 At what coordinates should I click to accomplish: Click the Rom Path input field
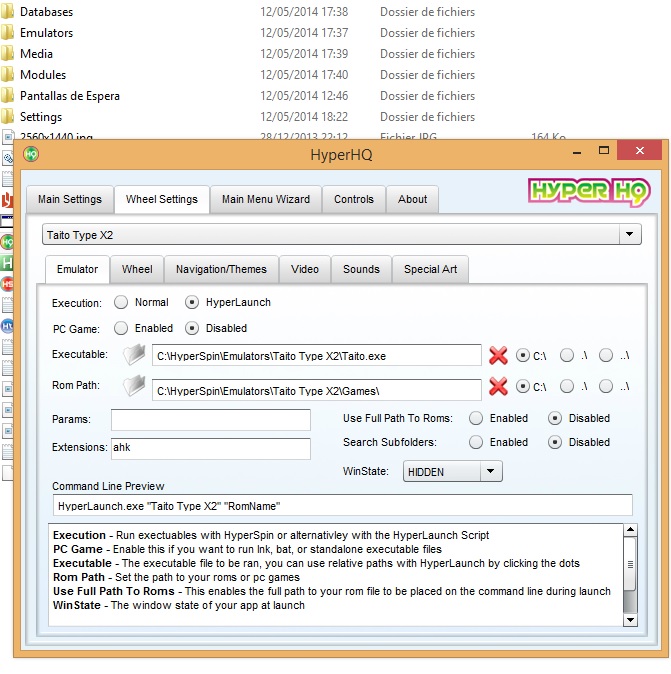(x=317, y=390)
